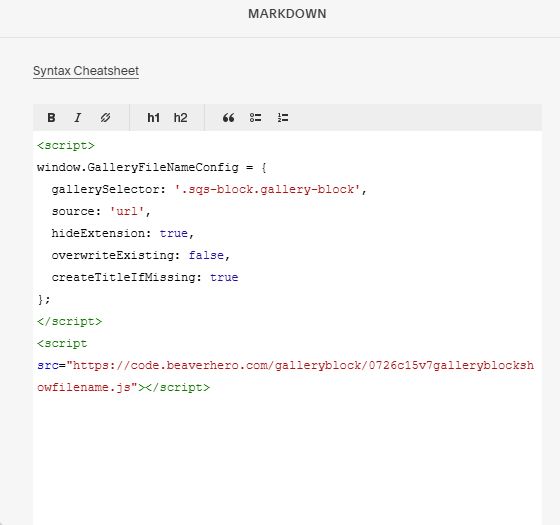Click the source 'url' value
The width and height of the screenshot is (560, 525).
pos(127,211)
